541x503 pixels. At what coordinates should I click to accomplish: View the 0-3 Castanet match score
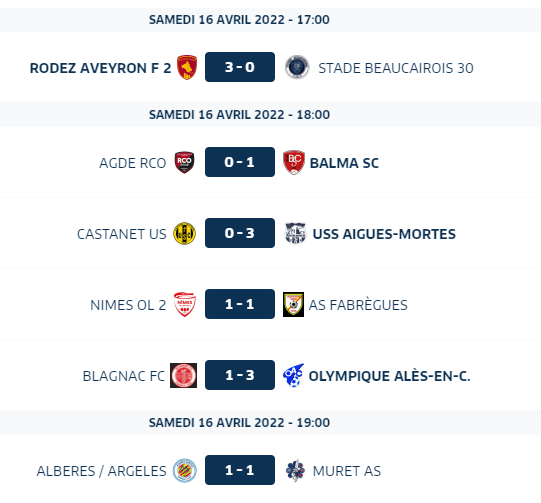[240, 233]
